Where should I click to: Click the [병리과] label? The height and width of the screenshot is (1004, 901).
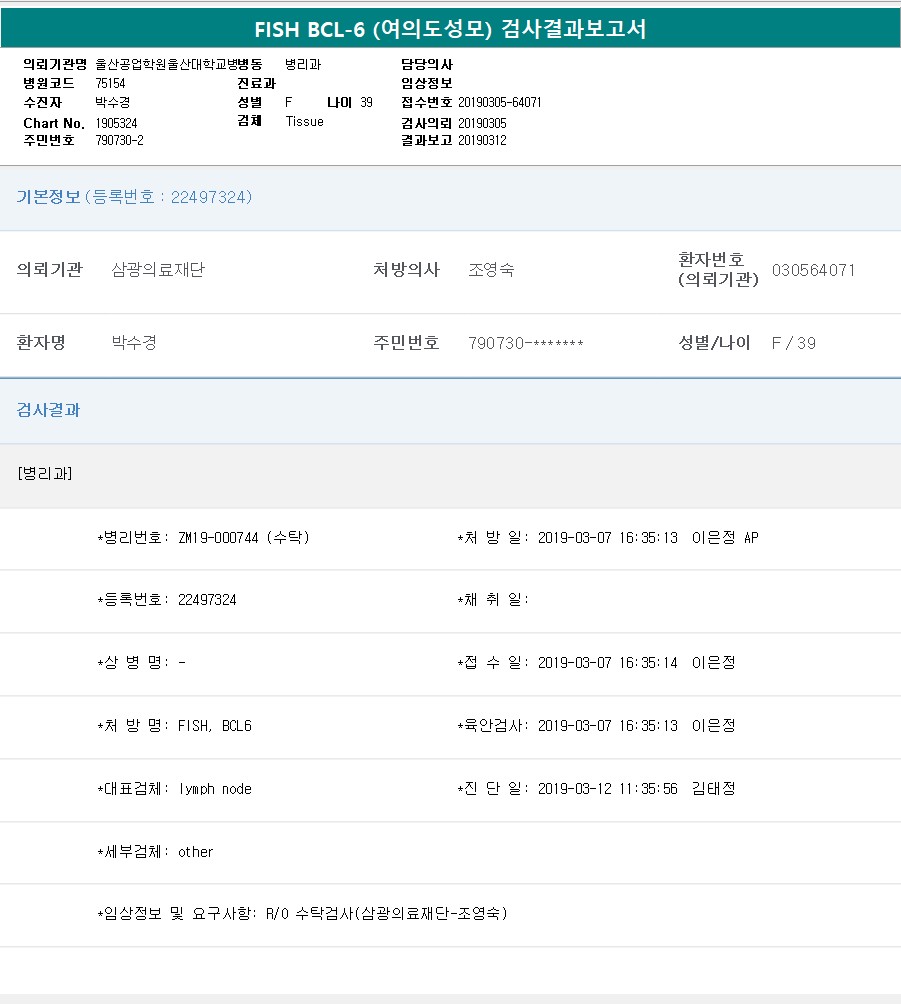[x=45, y=473]
